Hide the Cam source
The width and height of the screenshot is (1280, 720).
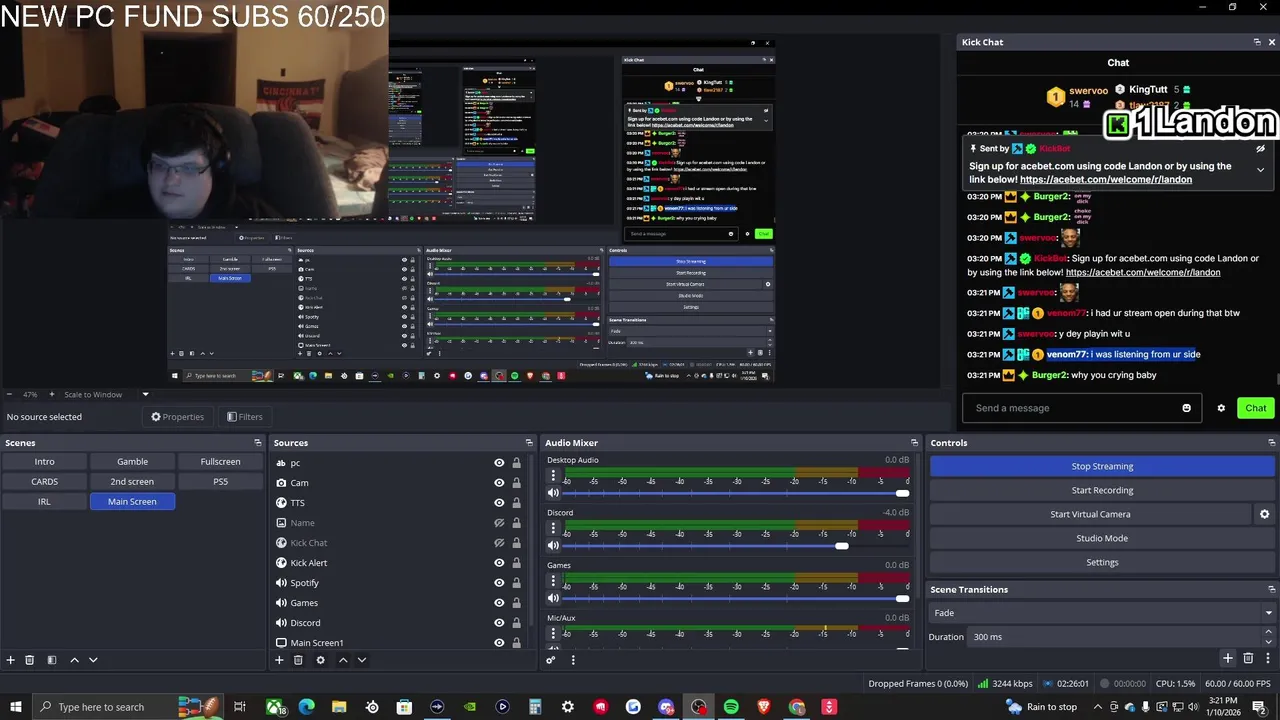click(x=499, y=483)
